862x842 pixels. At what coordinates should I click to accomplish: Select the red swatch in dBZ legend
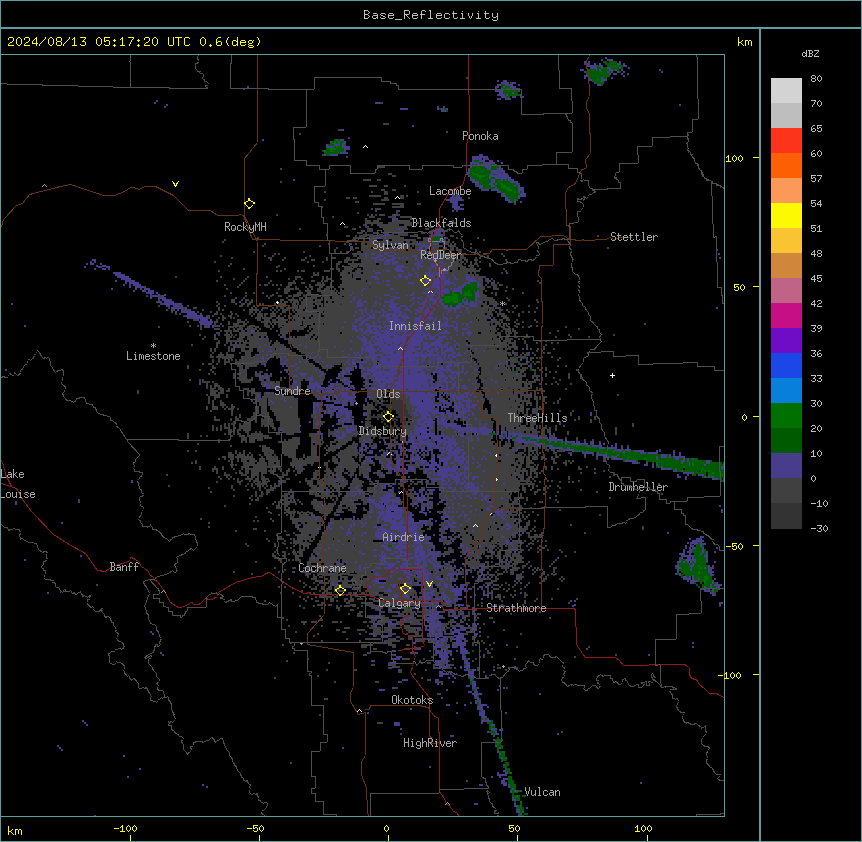point(786,140)
